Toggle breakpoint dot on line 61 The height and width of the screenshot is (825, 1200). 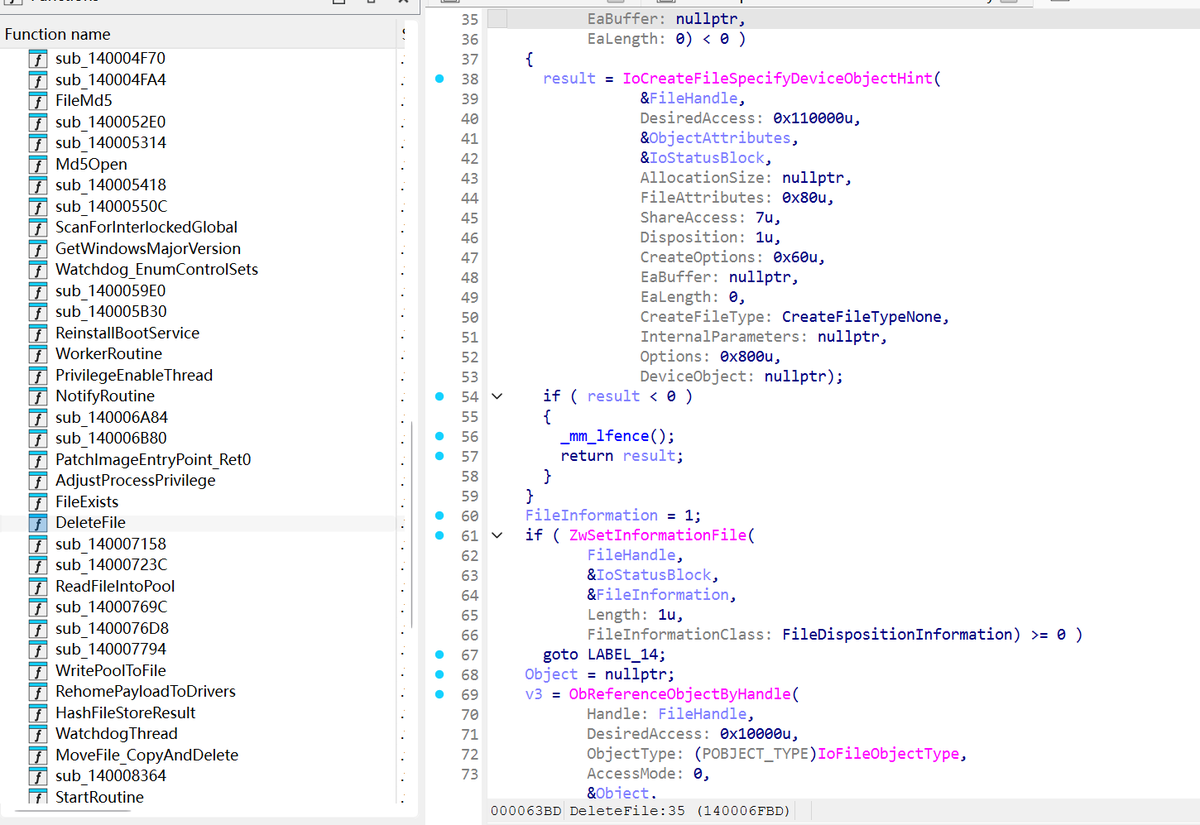pyautogui.click(x=440, y=535)
